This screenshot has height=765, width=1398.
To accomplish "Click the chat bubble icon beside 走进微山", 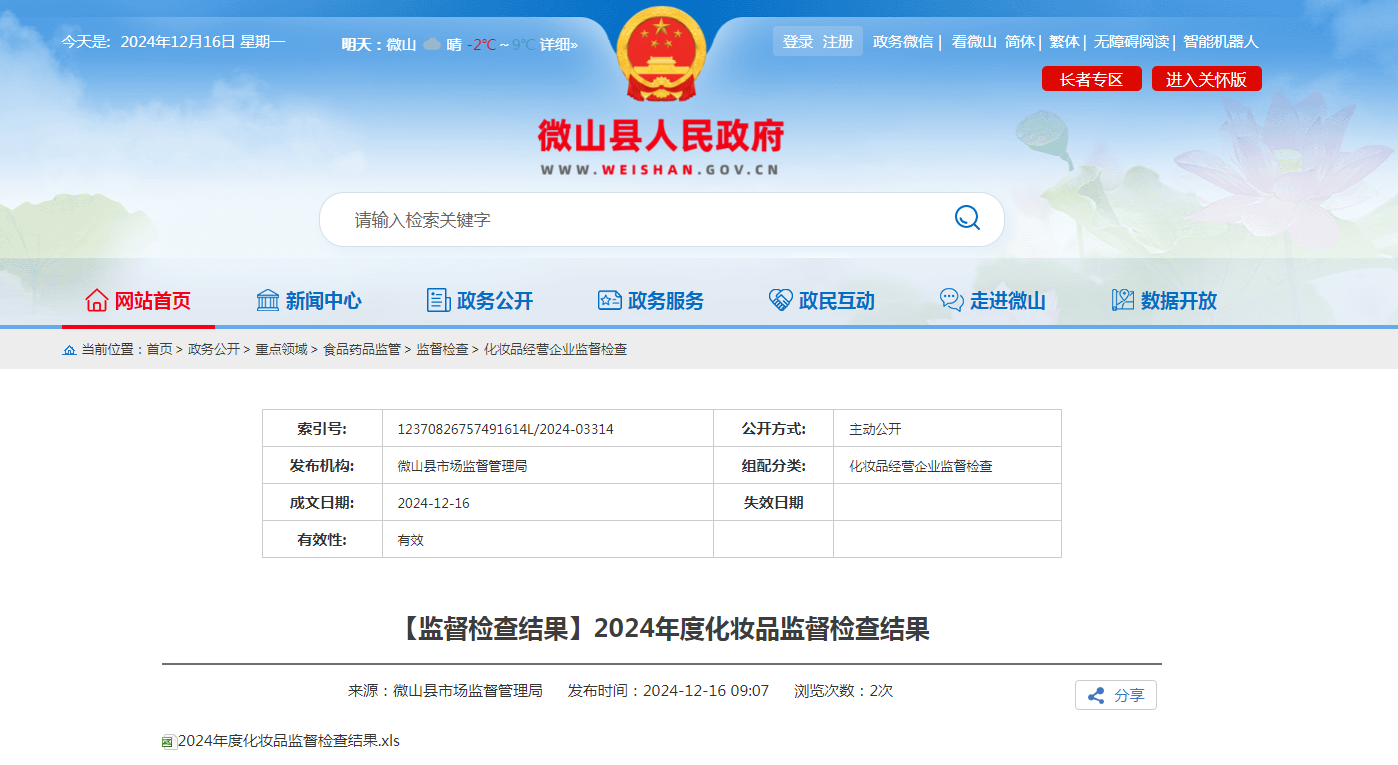I will pyautogui.click(x=952, y=300).
